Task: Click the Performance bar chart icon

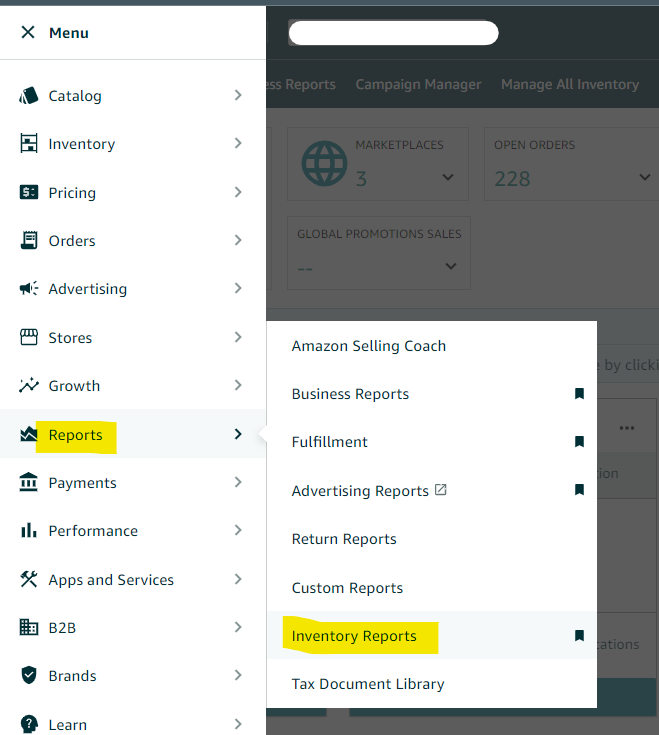Action: coord(29,530)
